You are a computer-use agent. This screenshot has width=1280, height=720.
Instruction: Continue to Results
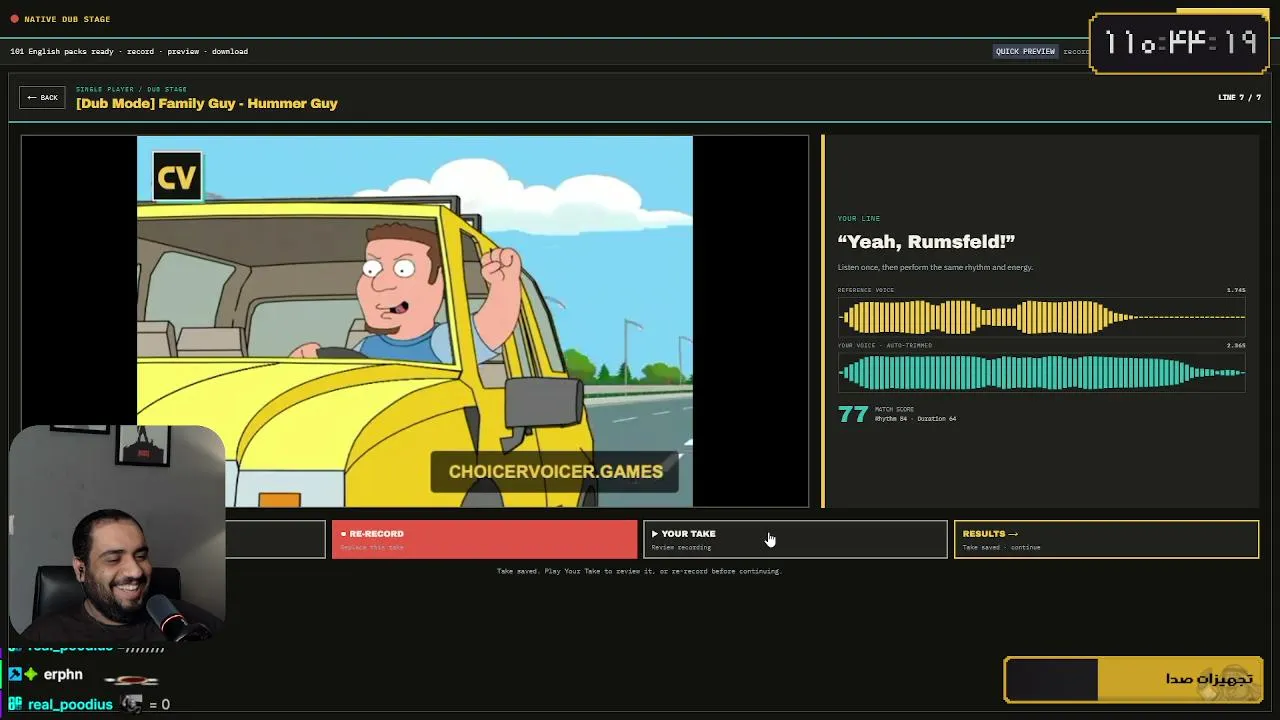(x=1106, y=539)
